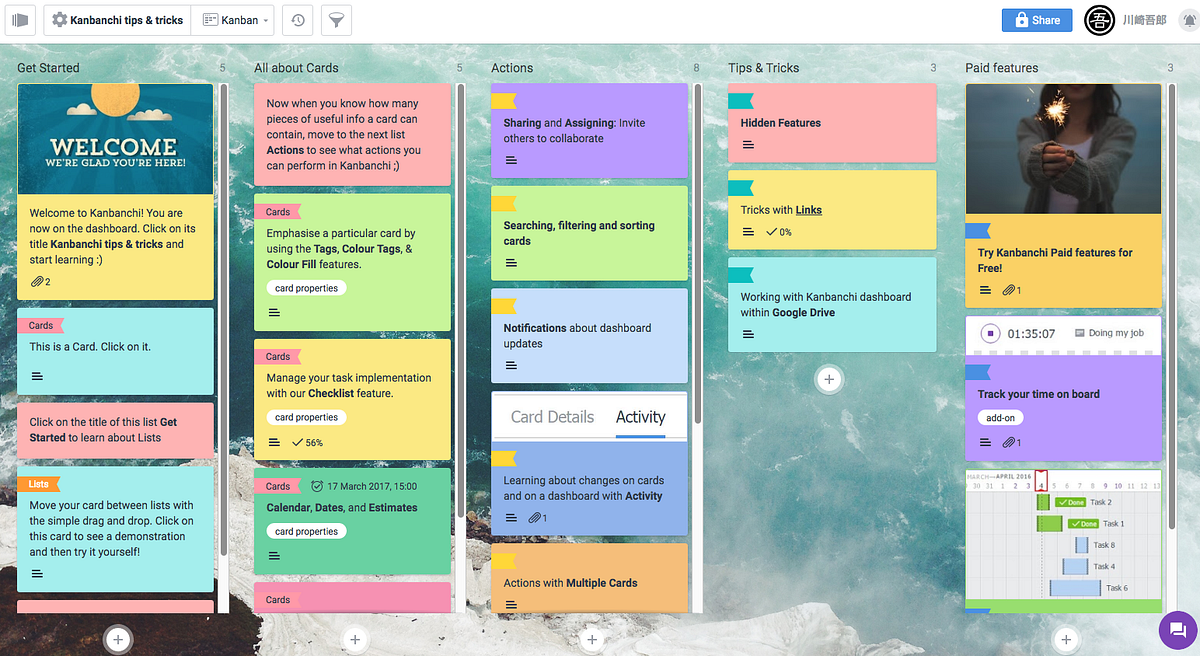
Task: Open the Paid features list title
Action: pyautogui.click(x=1002, y=68)
